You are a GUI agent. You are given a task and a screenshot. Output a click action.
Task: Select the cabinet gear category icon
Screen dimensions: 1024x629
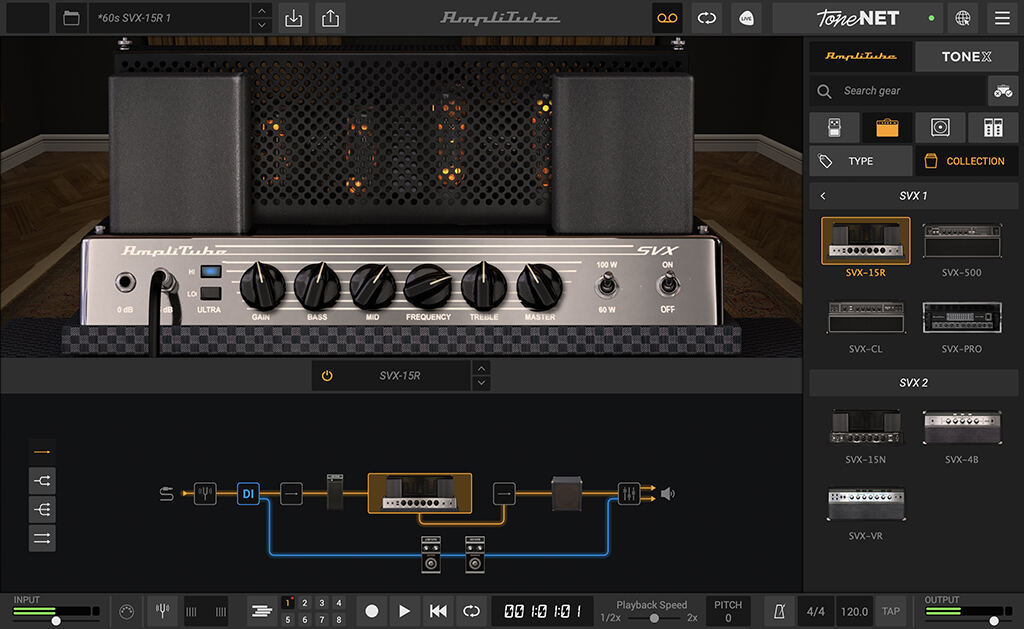[x=939, y=127]
